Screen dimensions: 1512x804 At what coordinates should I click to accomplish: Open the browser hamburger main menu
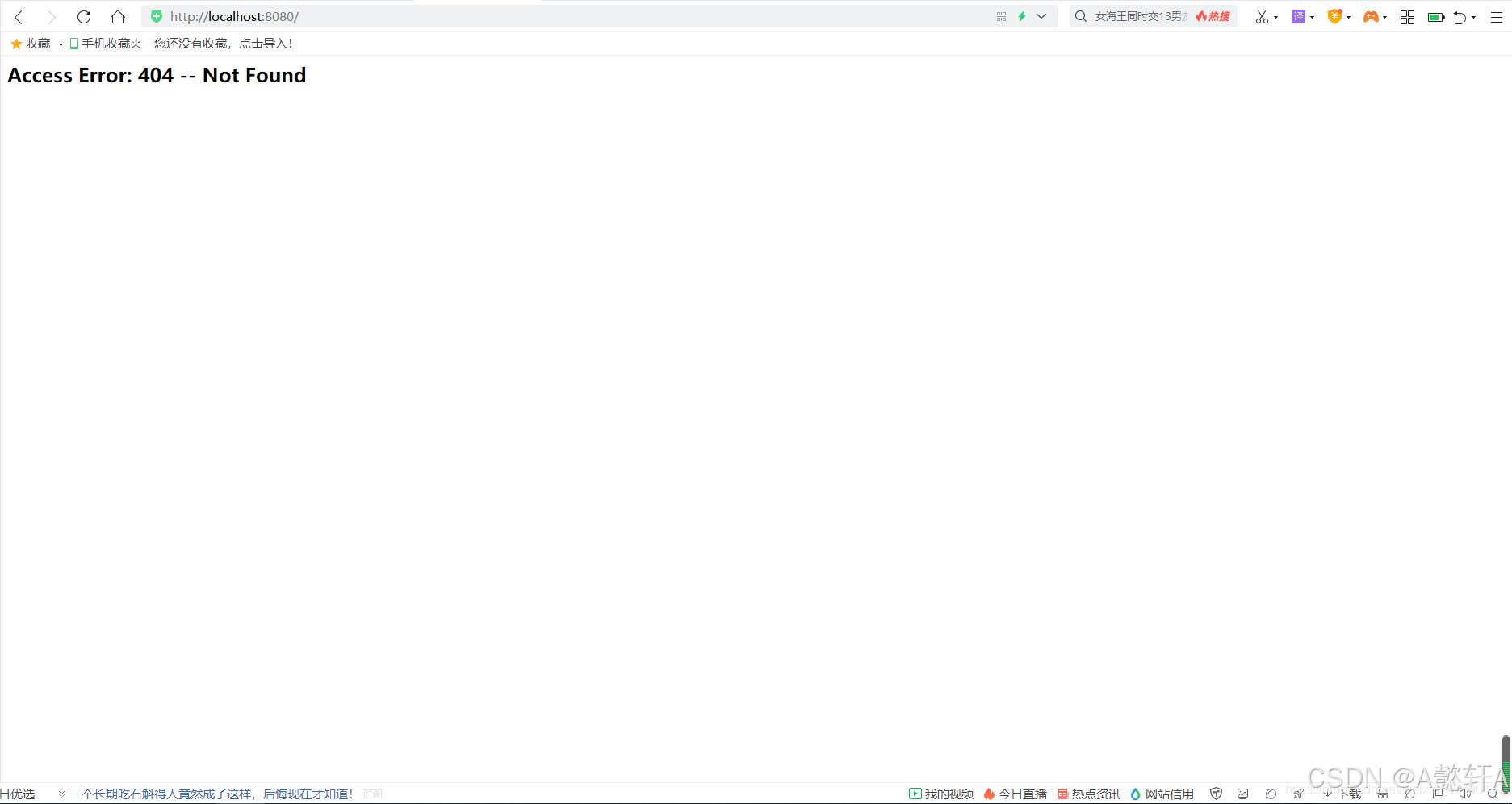coord(1496,17)
